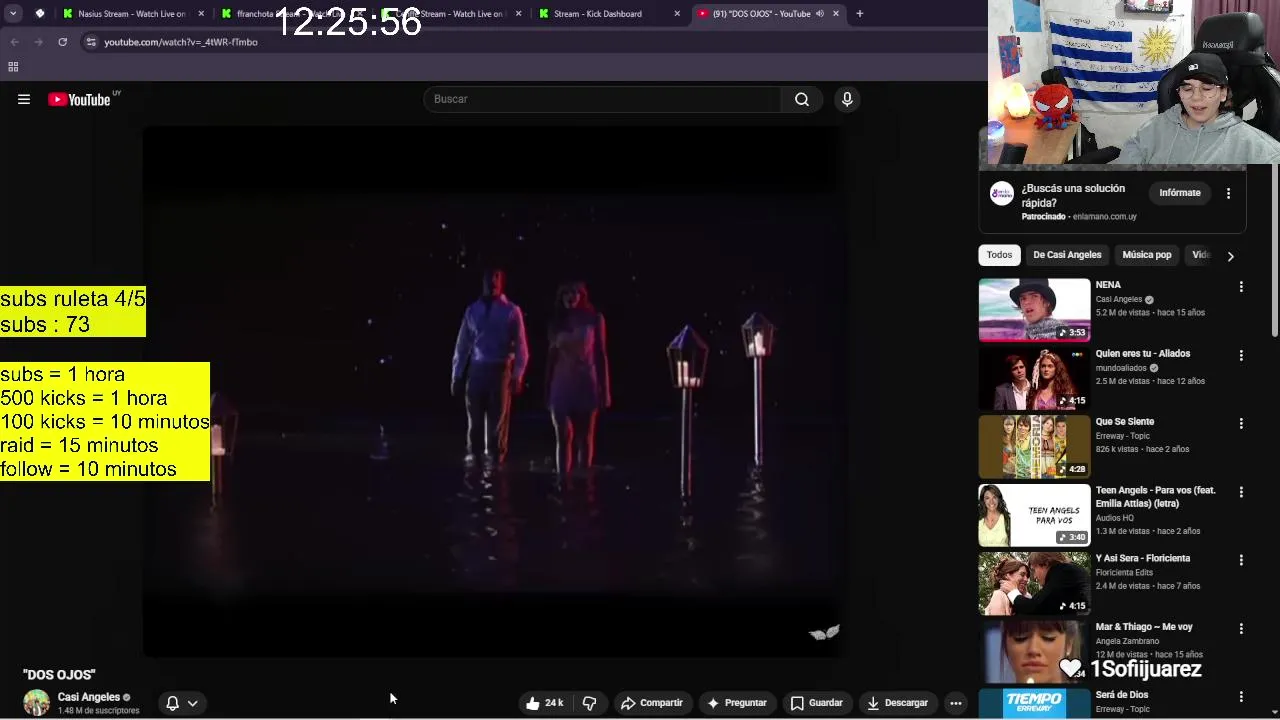Open Y Asi Sera - Floricienta thumbnail
Screen dimensions: 1280x720
[1034, 583]
